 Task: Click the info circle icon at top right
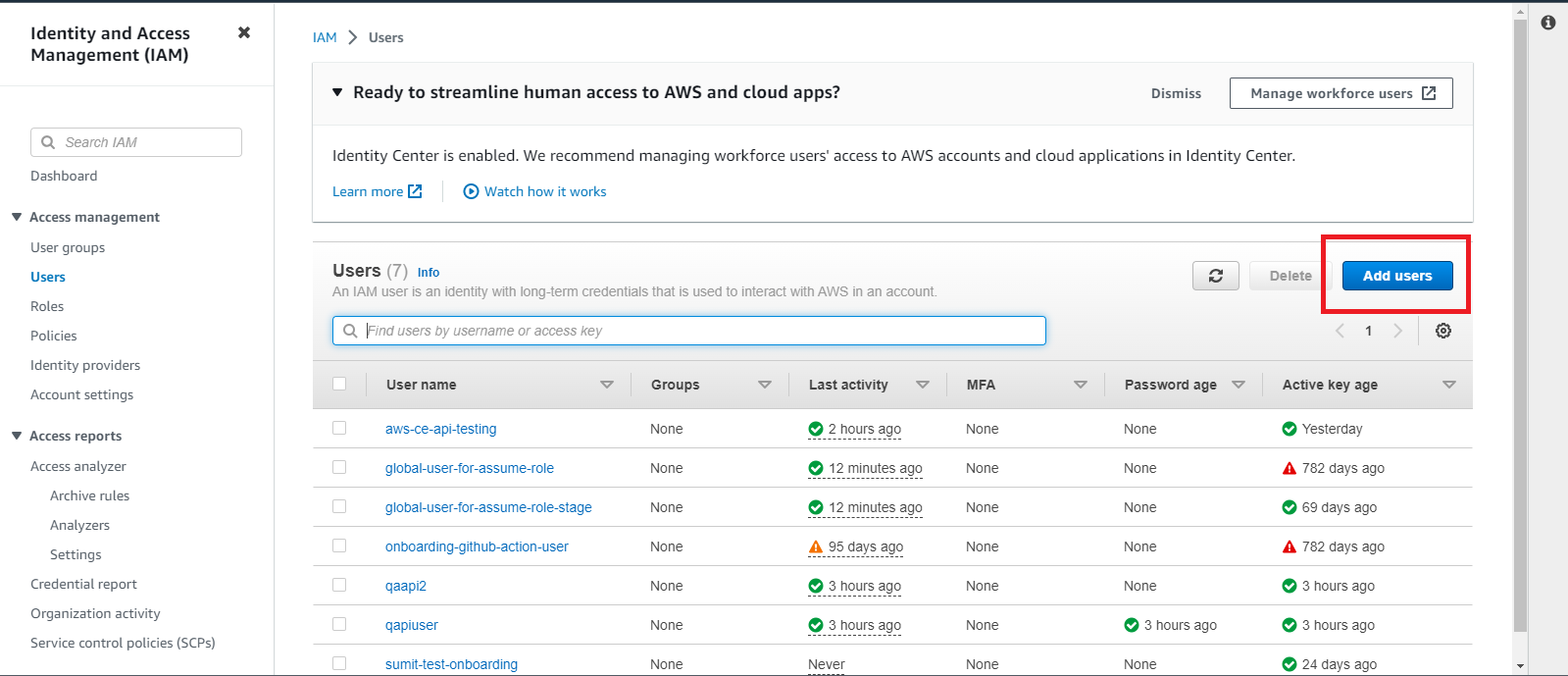[1547, 23]
